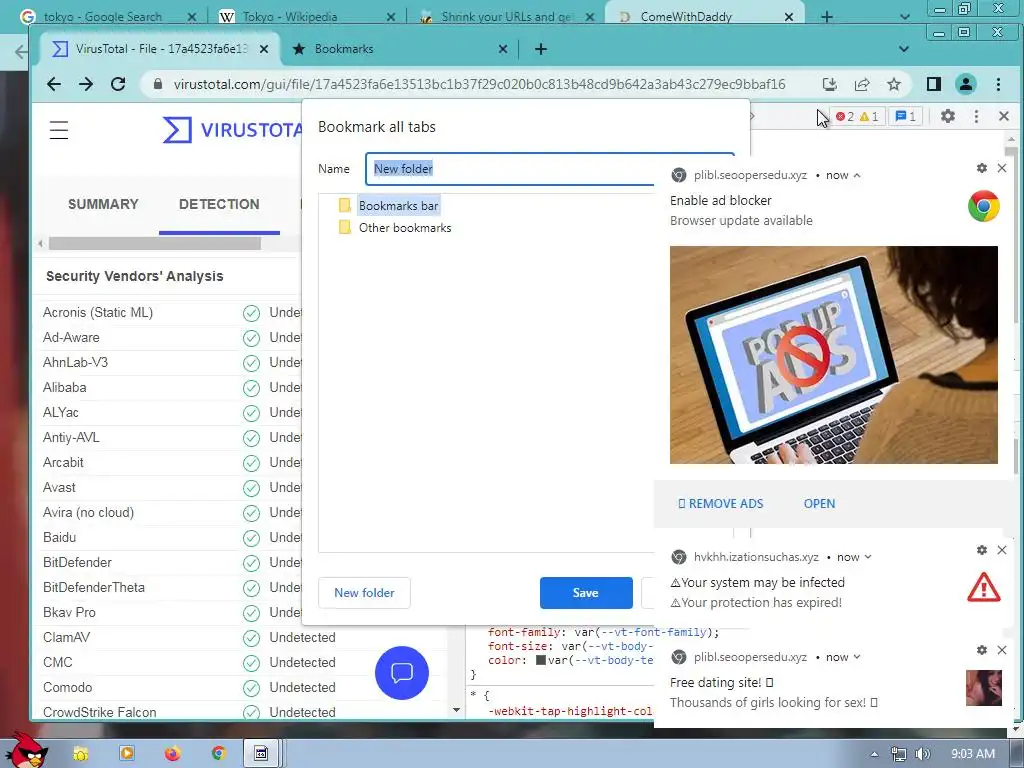Click the share page icon
Screen dimensions: 1024x768
click(x=862, y=84)
